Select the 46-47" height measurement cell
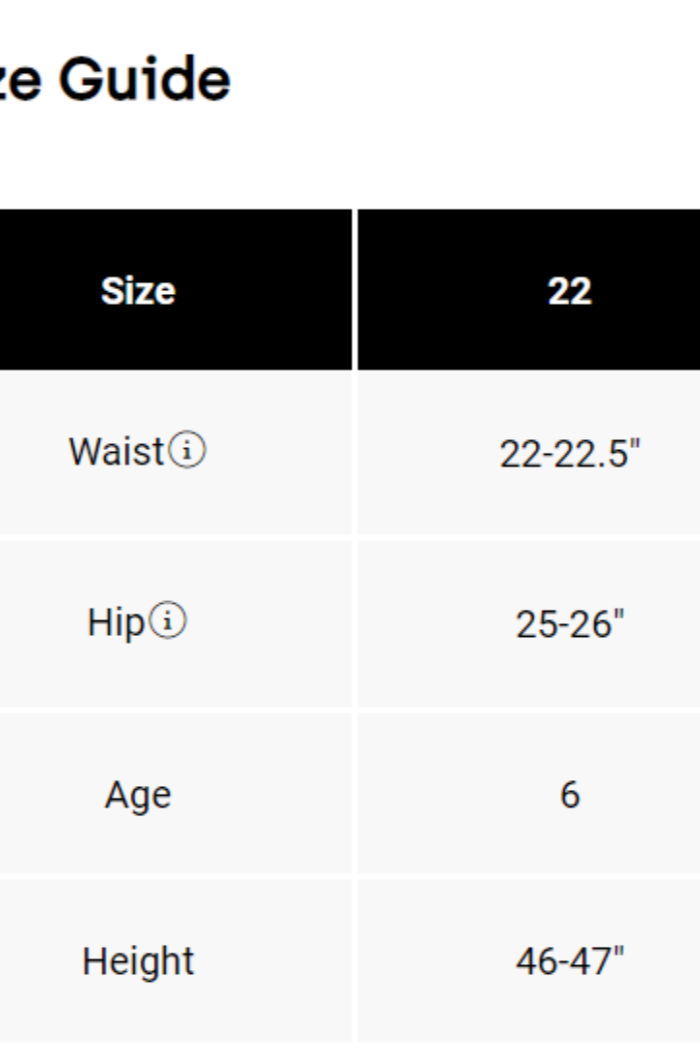Screen dimensions: 700x1050 pyautogui.click(x=569, y=962)
